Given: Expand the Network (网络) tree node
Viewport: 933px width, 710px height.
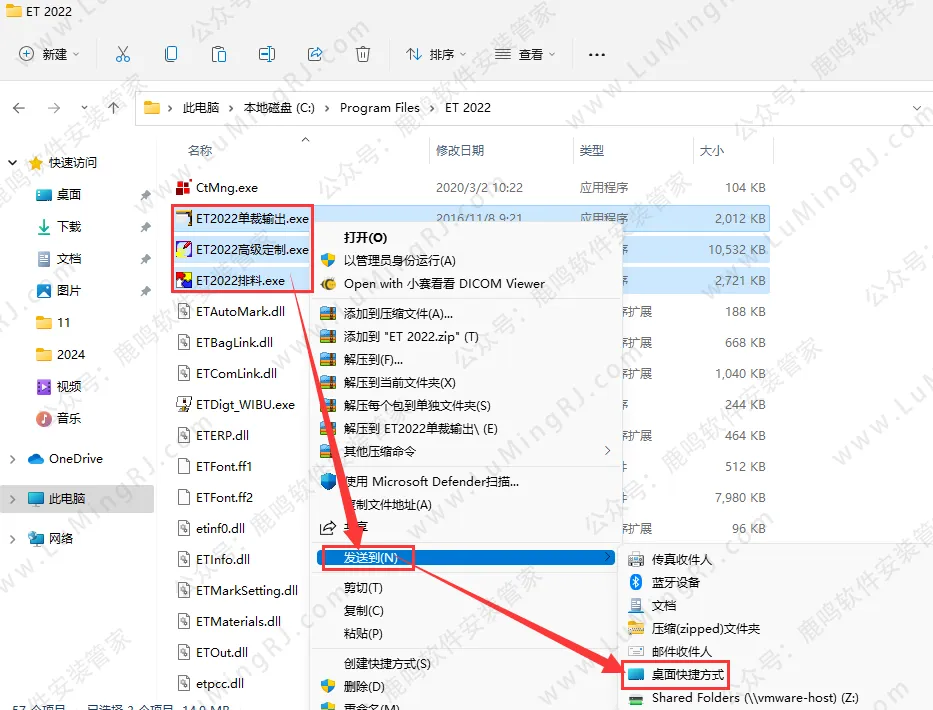Looking at the screenshot, I should [x=12, y=539].
